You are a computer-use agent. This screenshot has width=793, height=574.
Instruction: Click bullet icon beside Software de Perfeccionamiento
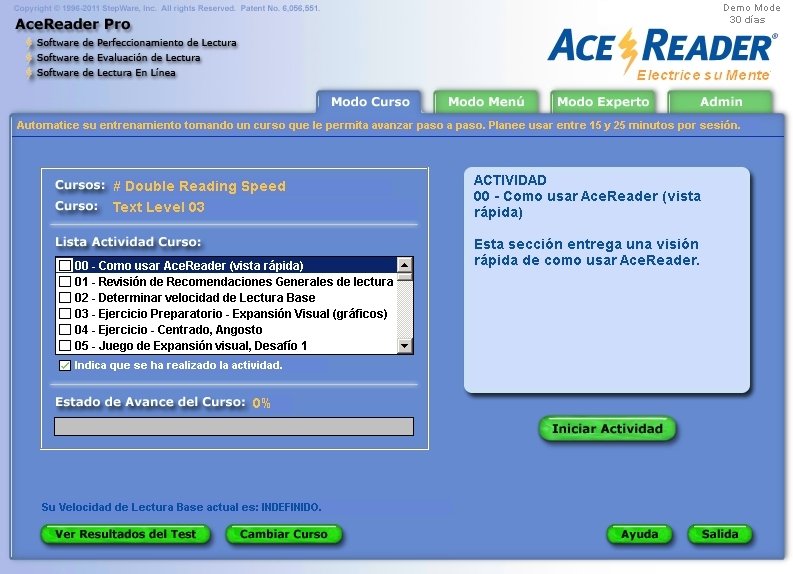click(x=30, y=43)
